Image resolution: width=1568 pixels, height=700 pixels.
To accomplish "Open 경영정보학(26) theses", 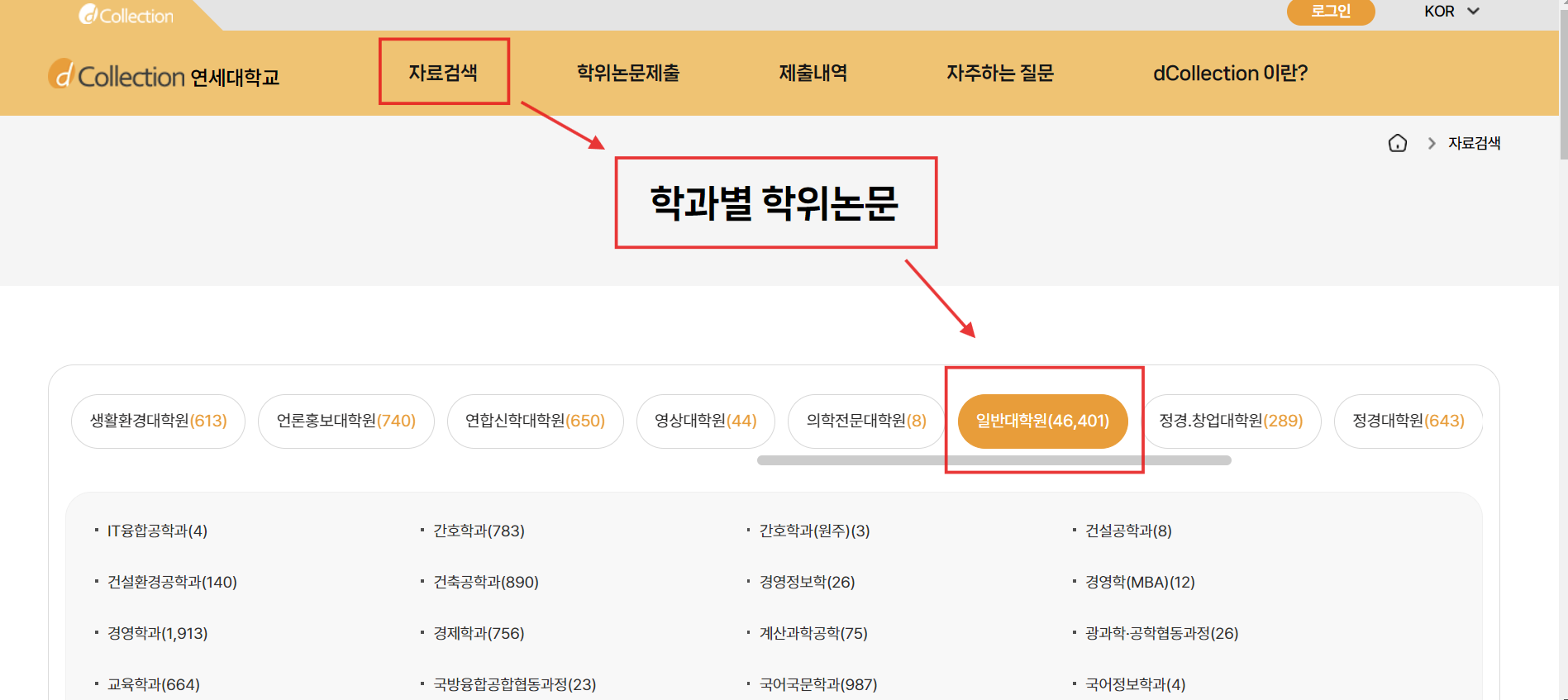I will pos(807,582).
